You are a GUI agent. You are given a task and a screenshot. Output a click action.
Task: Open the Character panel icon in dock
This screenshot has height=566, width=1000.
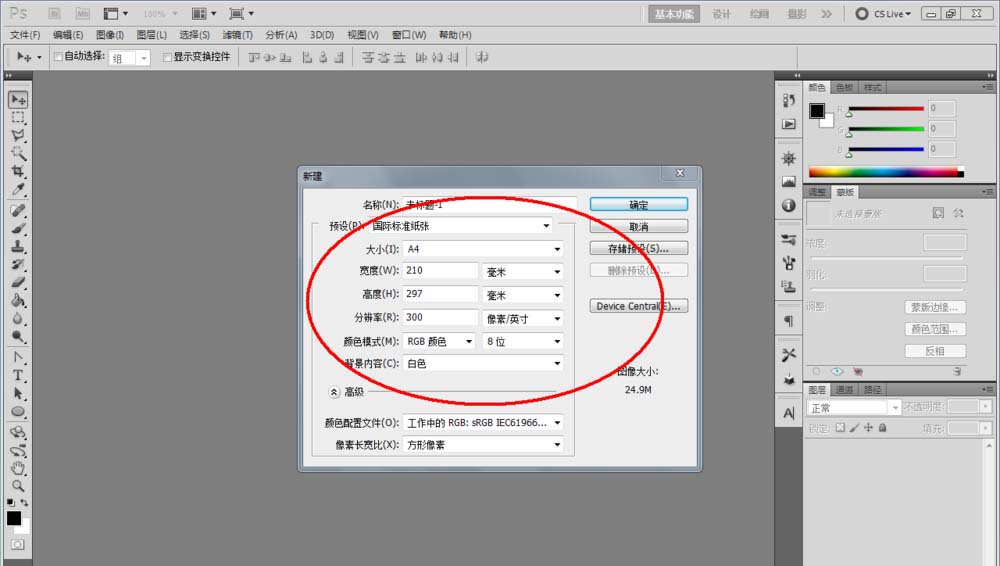coord(789,413)
